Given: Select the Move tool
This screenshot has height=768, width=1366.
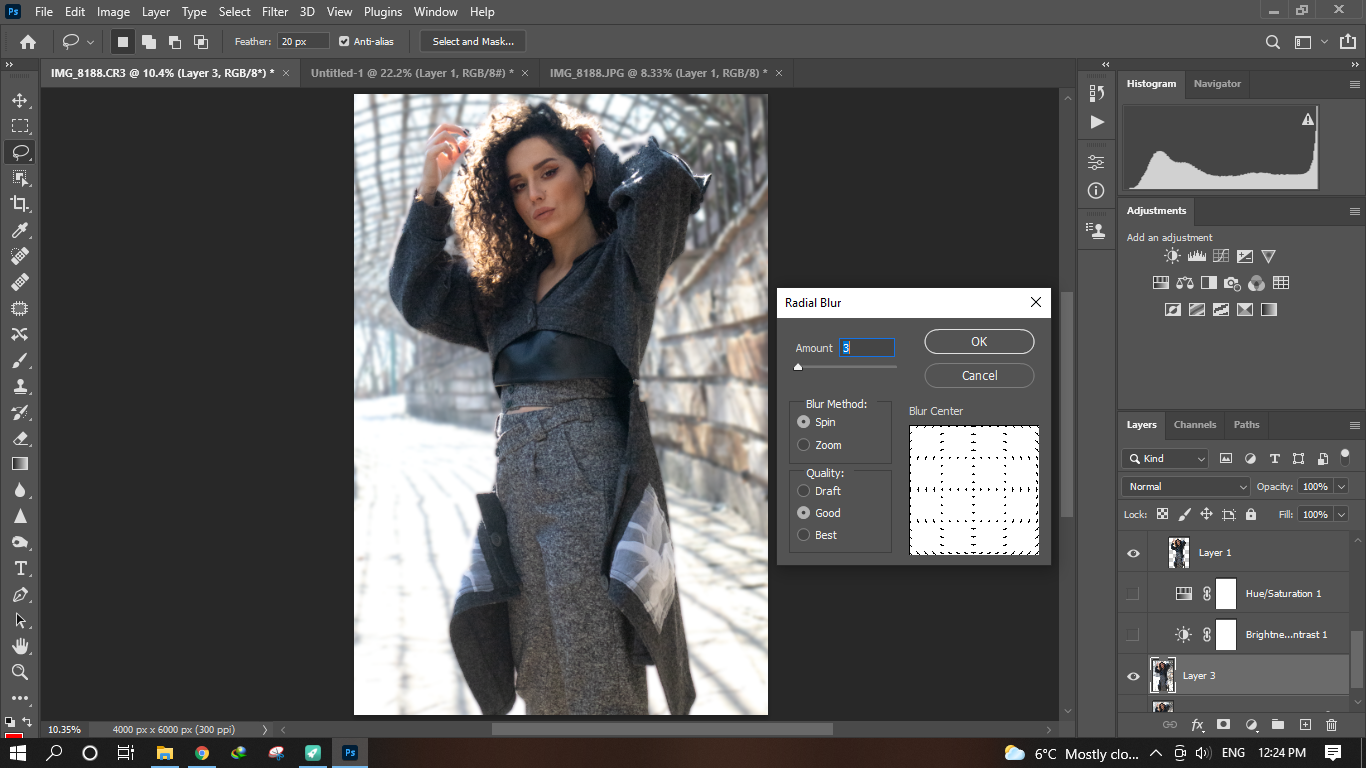Looking at the screenshot, I should (19, 100).
